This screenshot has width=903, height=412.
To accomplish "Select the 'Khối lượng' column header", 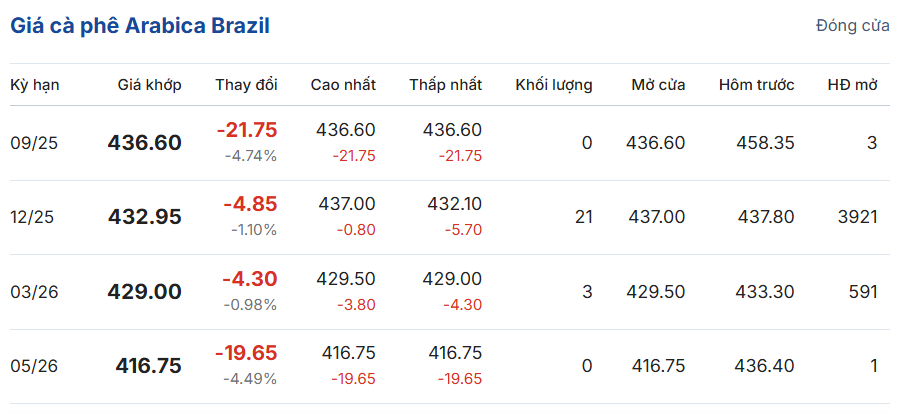I will point(553,85).
